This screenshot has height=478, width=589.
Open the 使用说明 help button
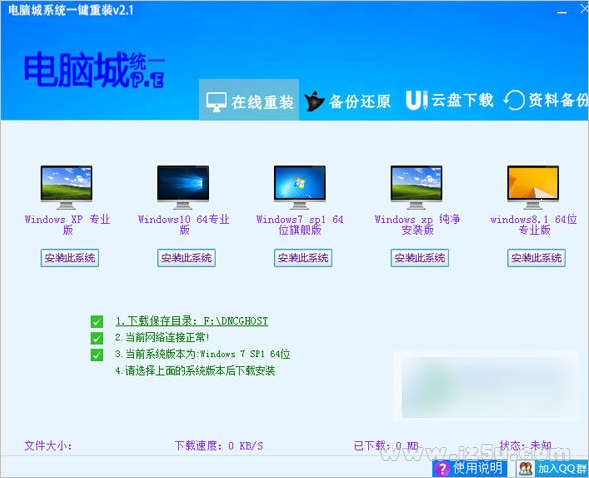(x=470, y=468)
